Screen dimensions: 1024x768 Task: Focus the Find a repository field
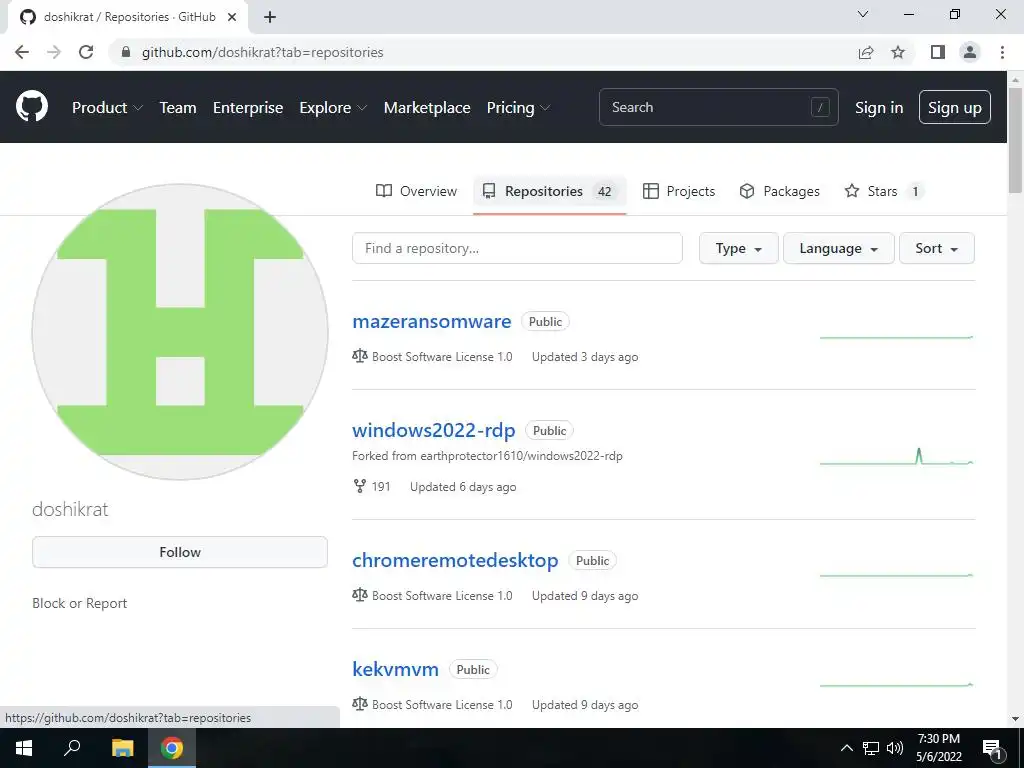pyautogui.click(x=517, y=248)
